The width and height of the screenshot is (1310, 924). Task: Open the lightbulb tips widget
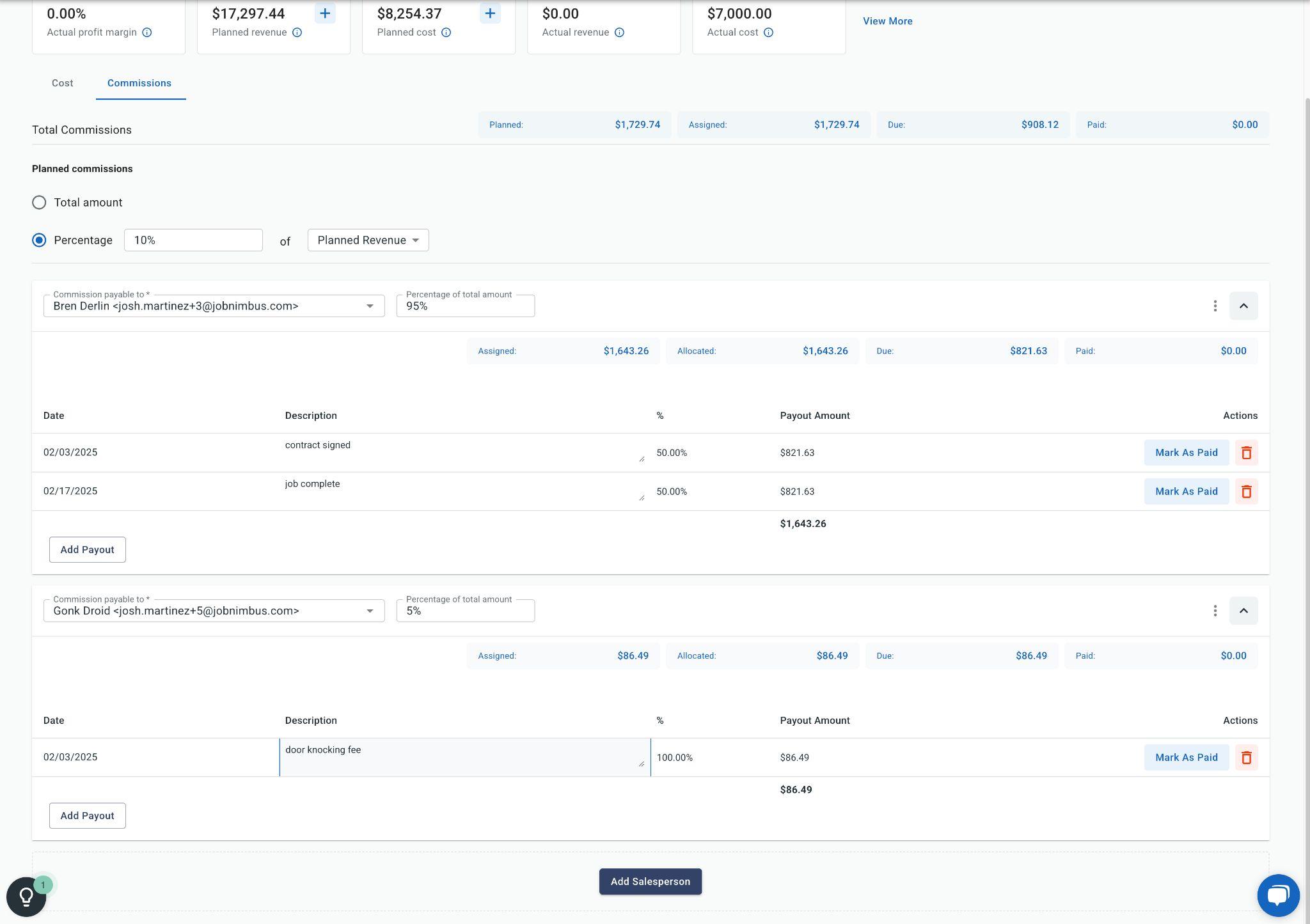26,897
